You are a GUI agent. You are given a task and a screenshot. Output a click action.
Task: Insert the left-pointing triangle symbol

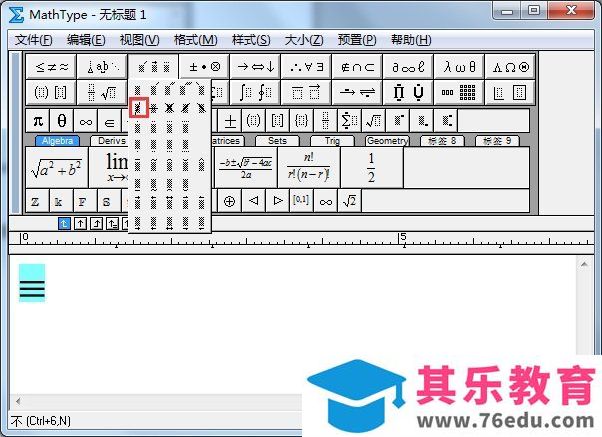pos(253,201)
